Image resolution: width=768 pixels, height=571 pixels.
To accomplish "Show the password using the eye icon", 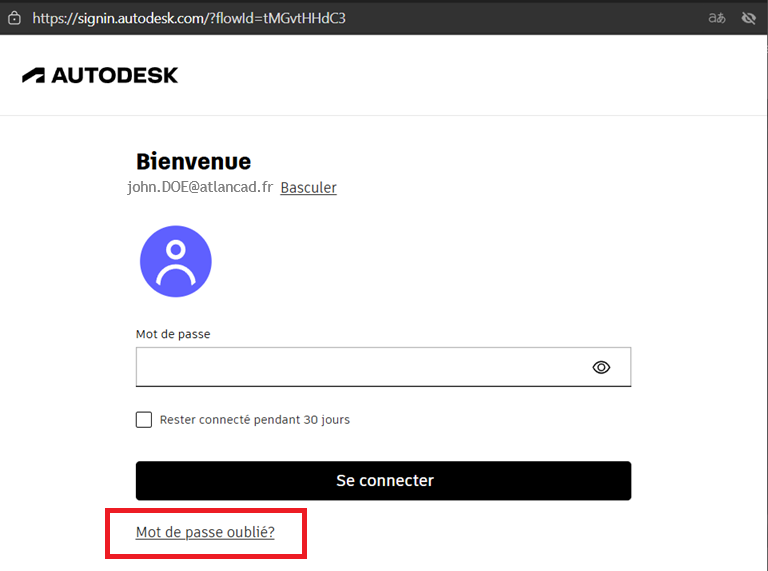I will point(601,367).
